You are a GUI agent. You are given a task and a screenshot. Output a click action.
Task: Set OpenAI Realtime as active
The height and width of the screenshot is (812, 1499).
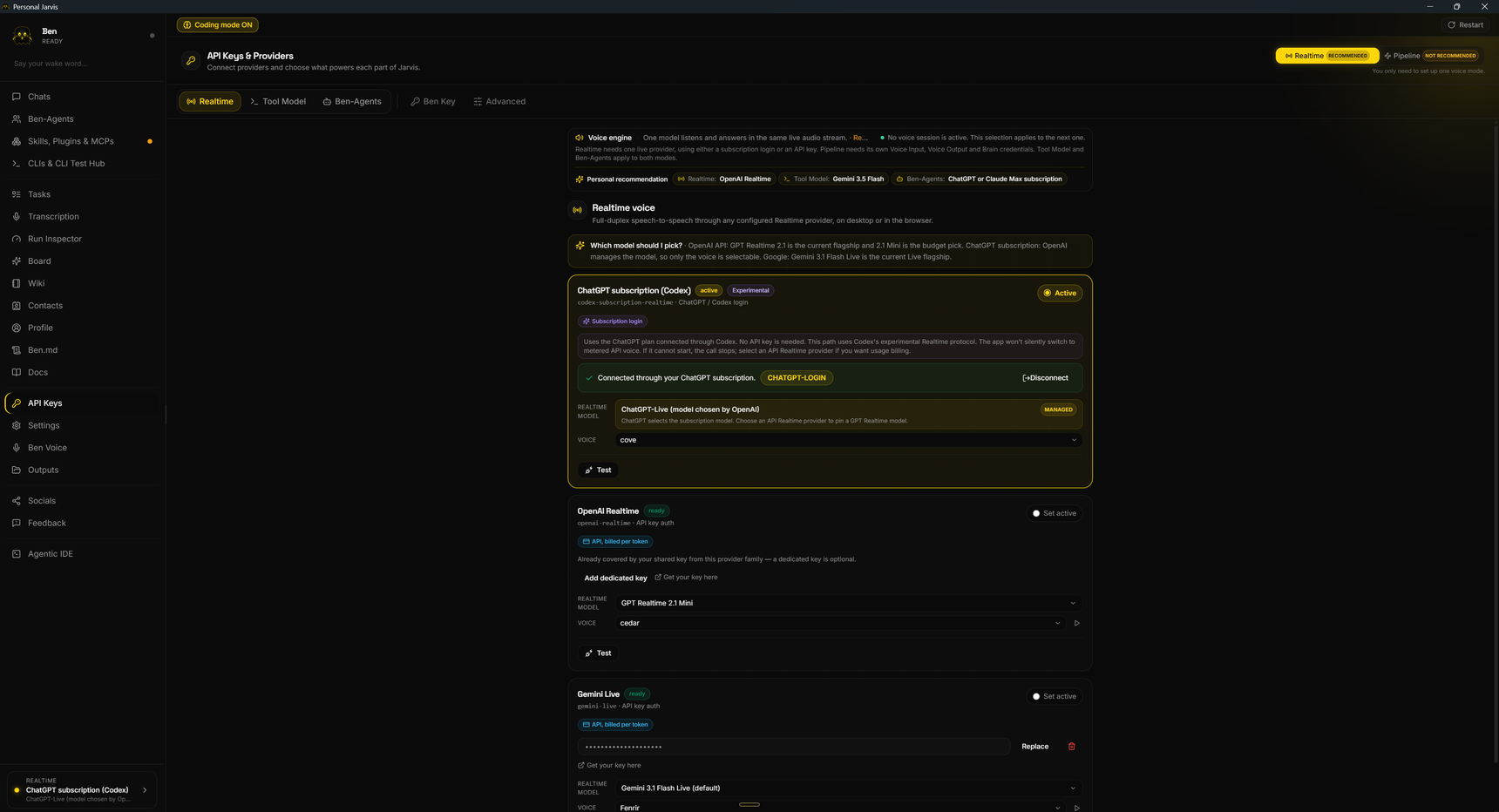click(x=1055, y=513)
